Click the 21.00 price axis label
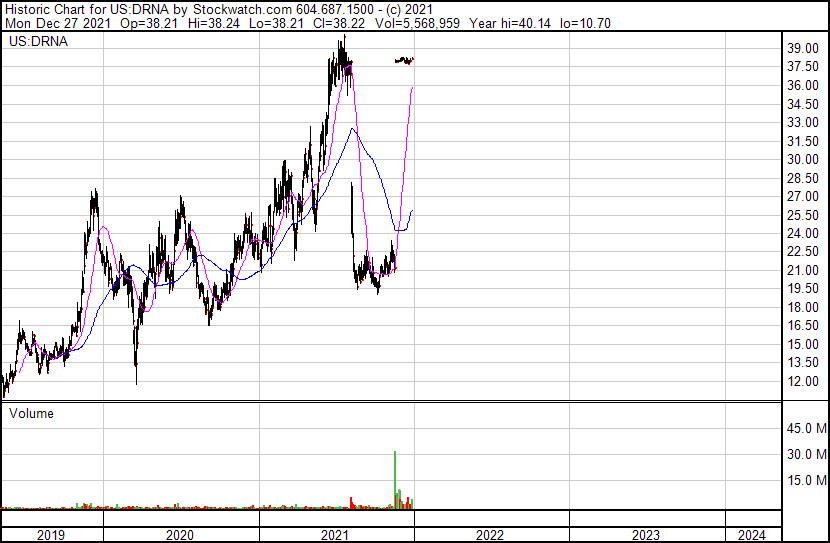The height and width of the screenshot is (543, 830). pos(803,270)
